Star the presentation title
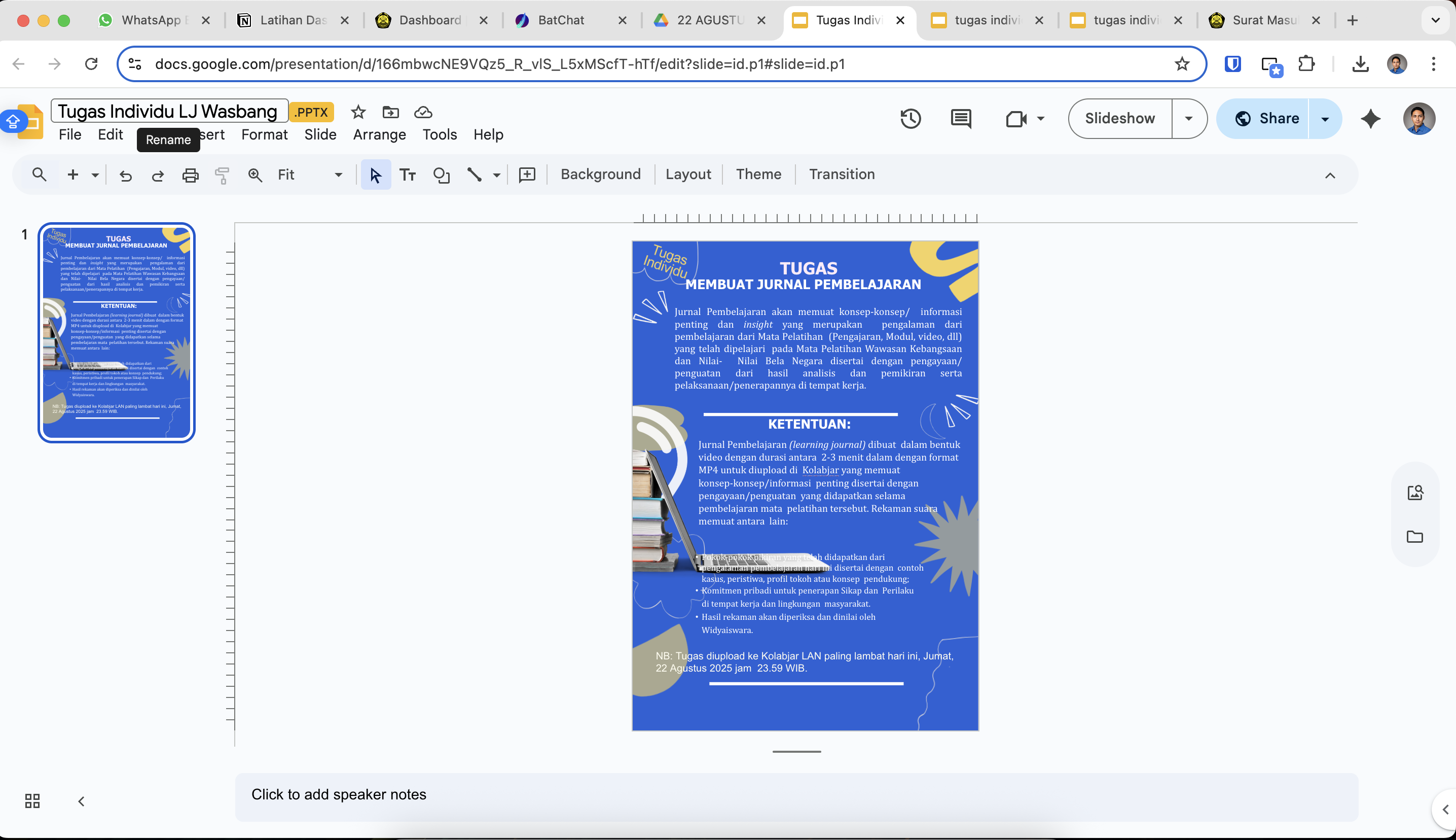This screenshot has height=840, width=1456. click(x=358, y=112)
